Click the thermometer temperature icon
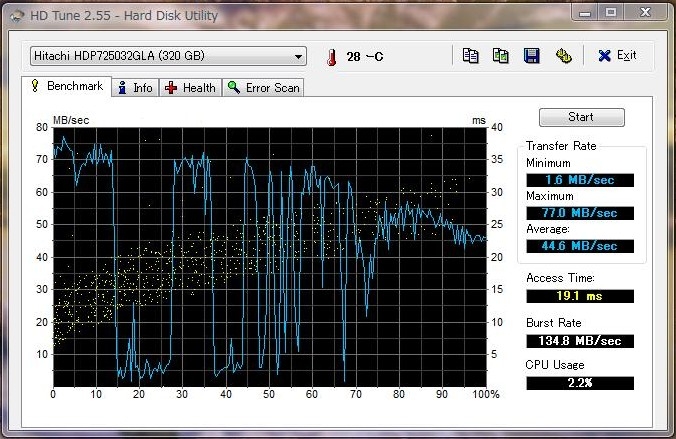 (331, 57)
